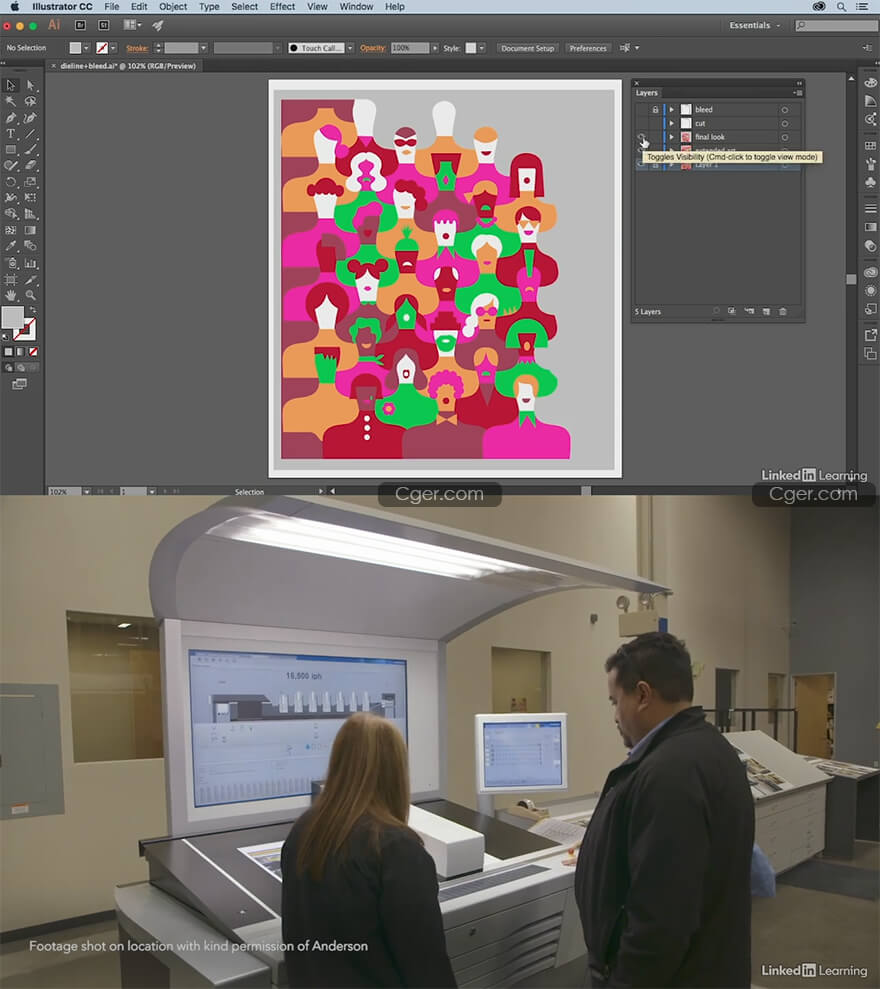Open stroke weight dropdown
Image resolution: width=880 pixels, height=989 pixels.
(x=203, y=48)
